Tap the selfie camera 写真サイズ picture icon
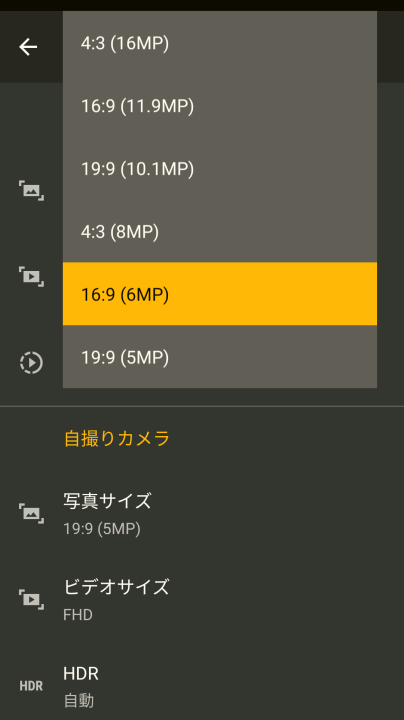Image resolution: width=404 pixels, height=720 pixels. click(x=31, y=513)
